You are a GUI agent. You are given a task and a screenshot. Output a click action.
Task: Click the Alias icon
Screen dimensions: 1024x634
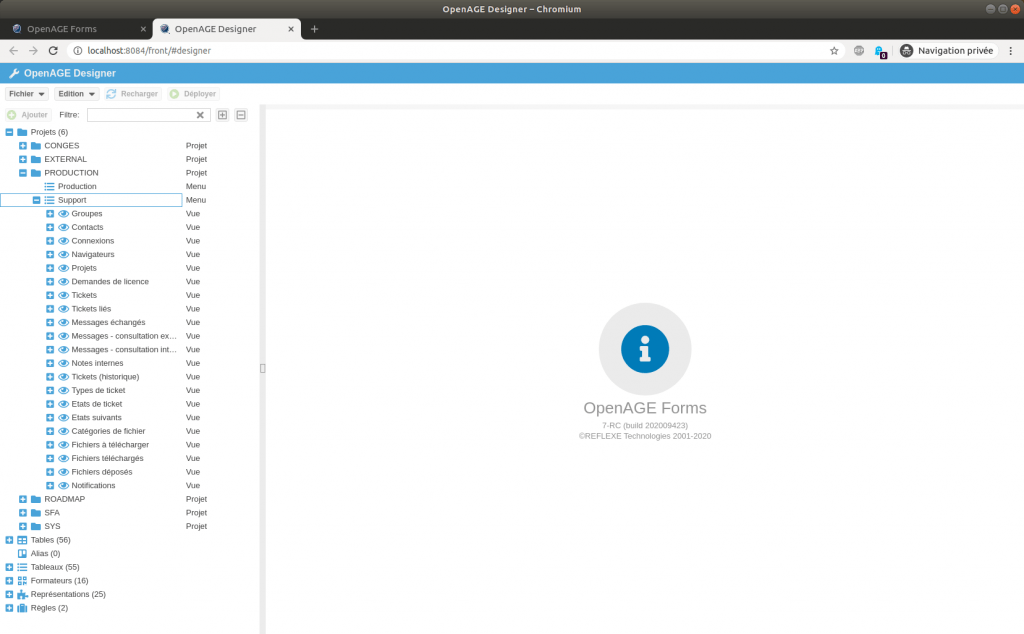(22, 554)
